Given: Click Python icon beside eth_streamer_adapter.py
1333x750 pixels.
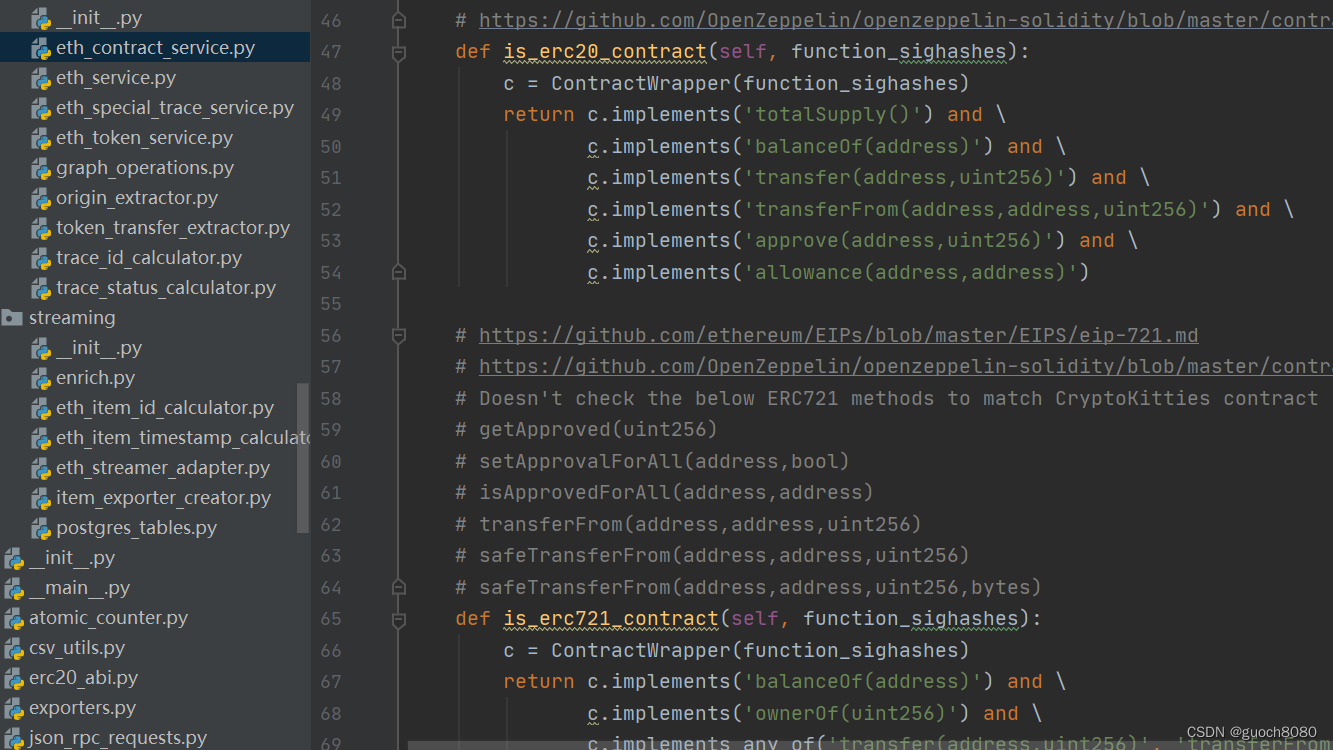Looking at the screenshot, I should (41, 468).
